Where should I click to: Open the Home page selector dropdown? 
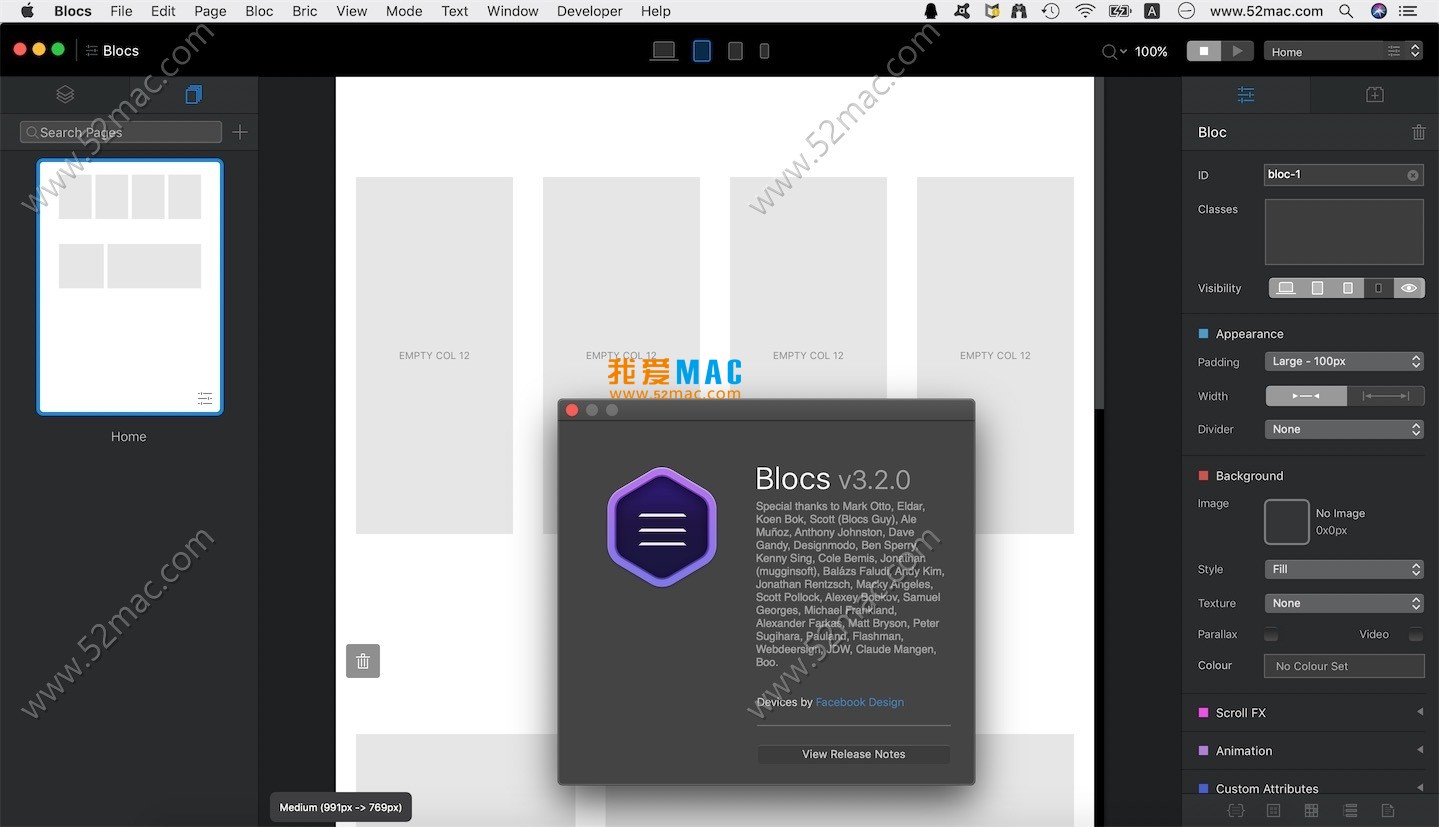(1343, 51)
